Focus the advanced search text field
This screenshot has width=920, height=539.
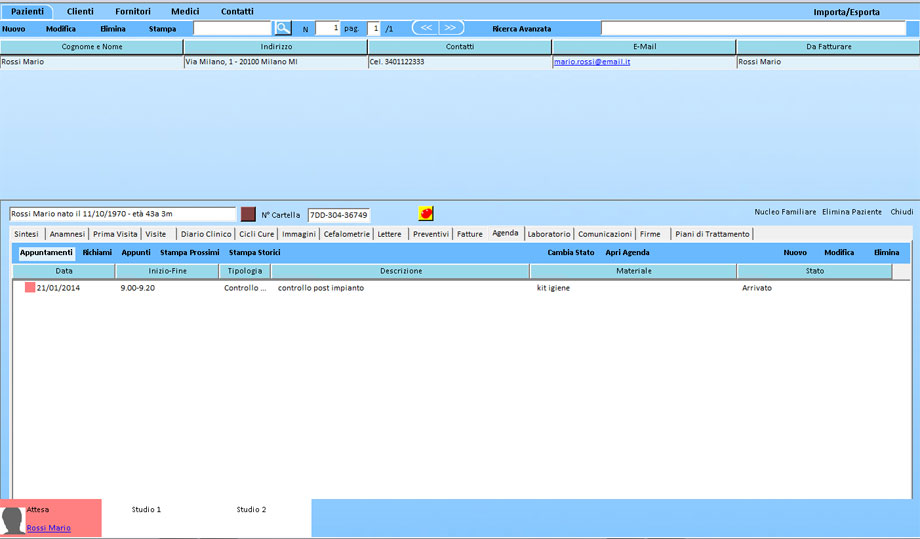tap(753, 28)
